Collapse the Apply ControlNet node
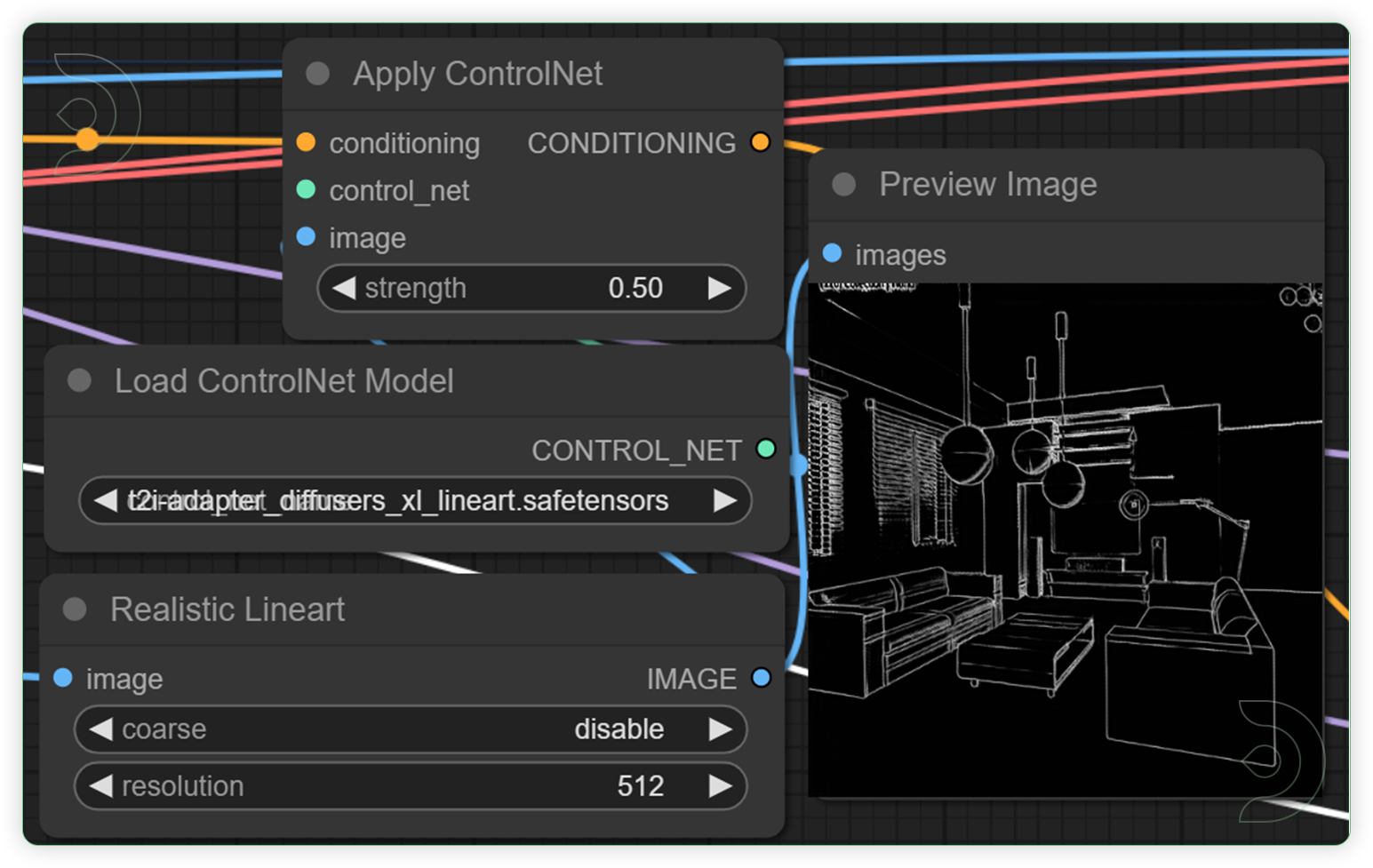 click(x=317, y=74)
